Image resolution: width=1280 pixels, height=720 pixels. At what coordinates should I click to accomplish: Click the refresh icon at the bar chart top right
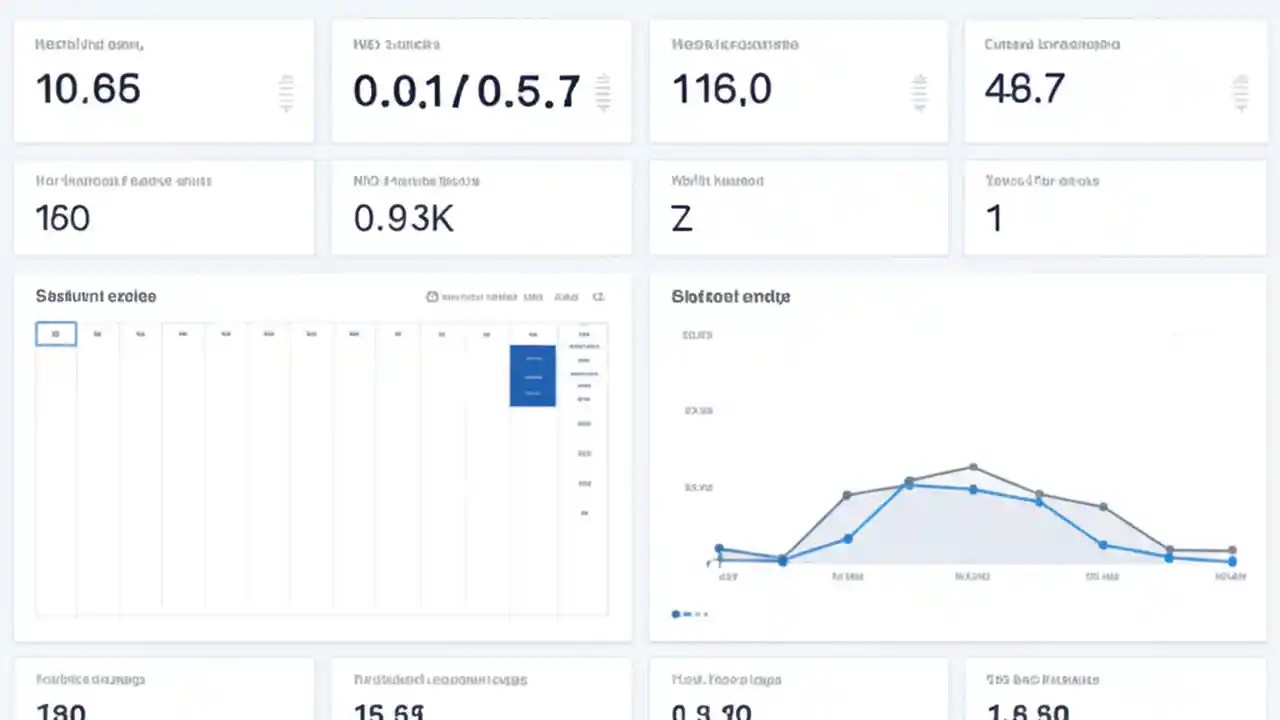click(x=599, y=296)
